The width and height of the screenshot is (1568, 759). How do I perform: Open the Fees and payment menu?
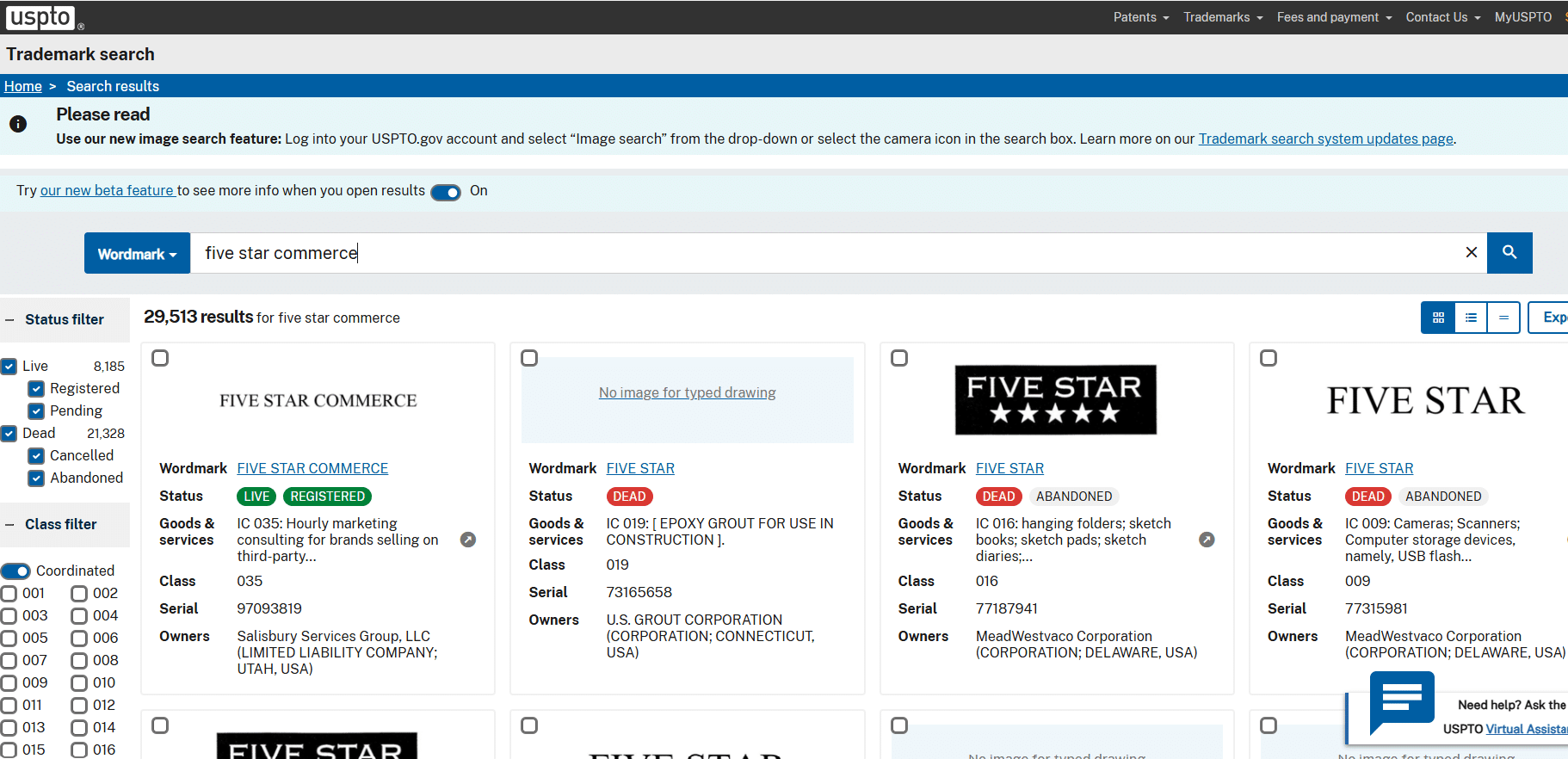coord(1335,17)
